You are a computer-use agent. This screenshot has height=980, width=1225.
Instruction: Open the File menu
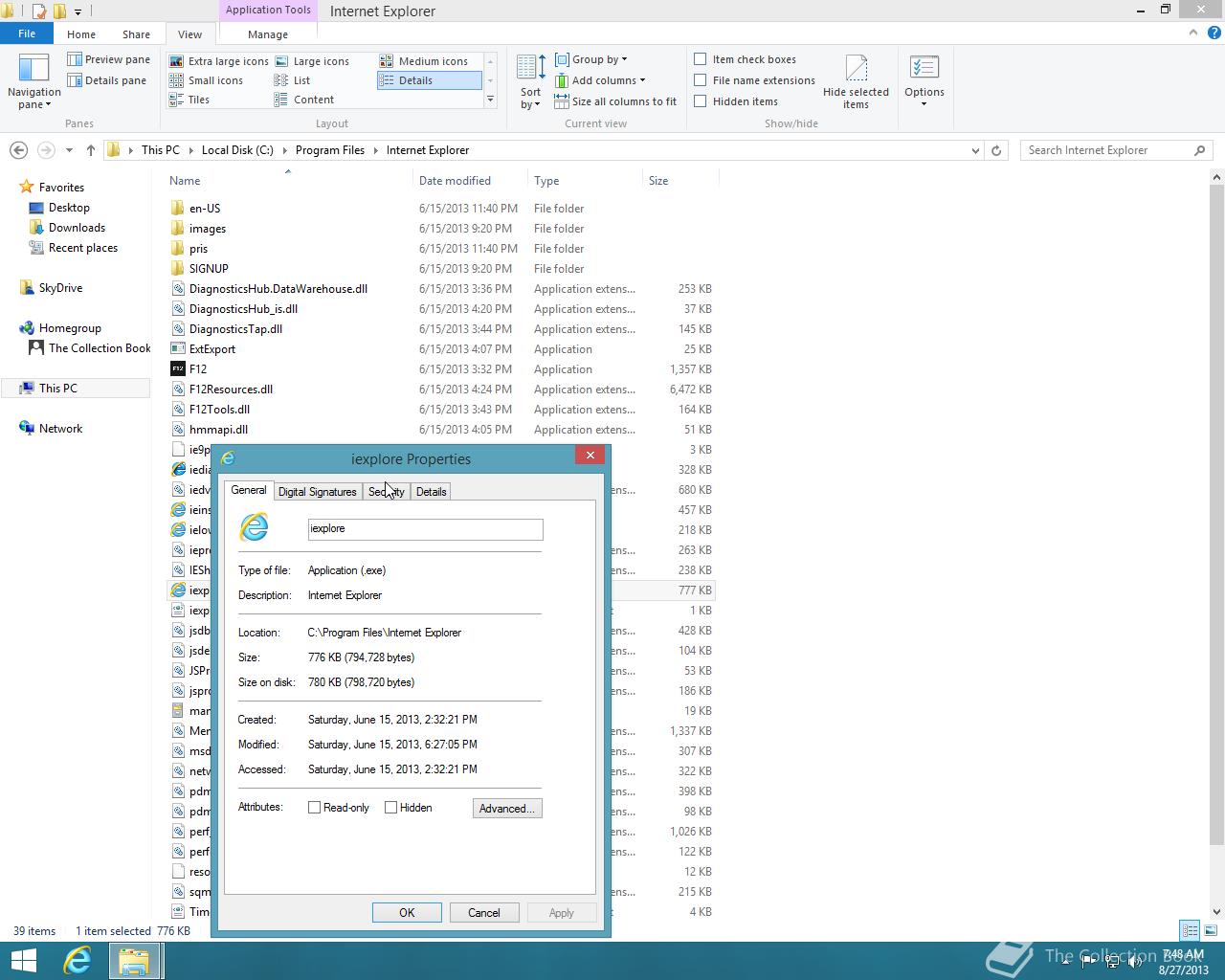tap(27, 33)
